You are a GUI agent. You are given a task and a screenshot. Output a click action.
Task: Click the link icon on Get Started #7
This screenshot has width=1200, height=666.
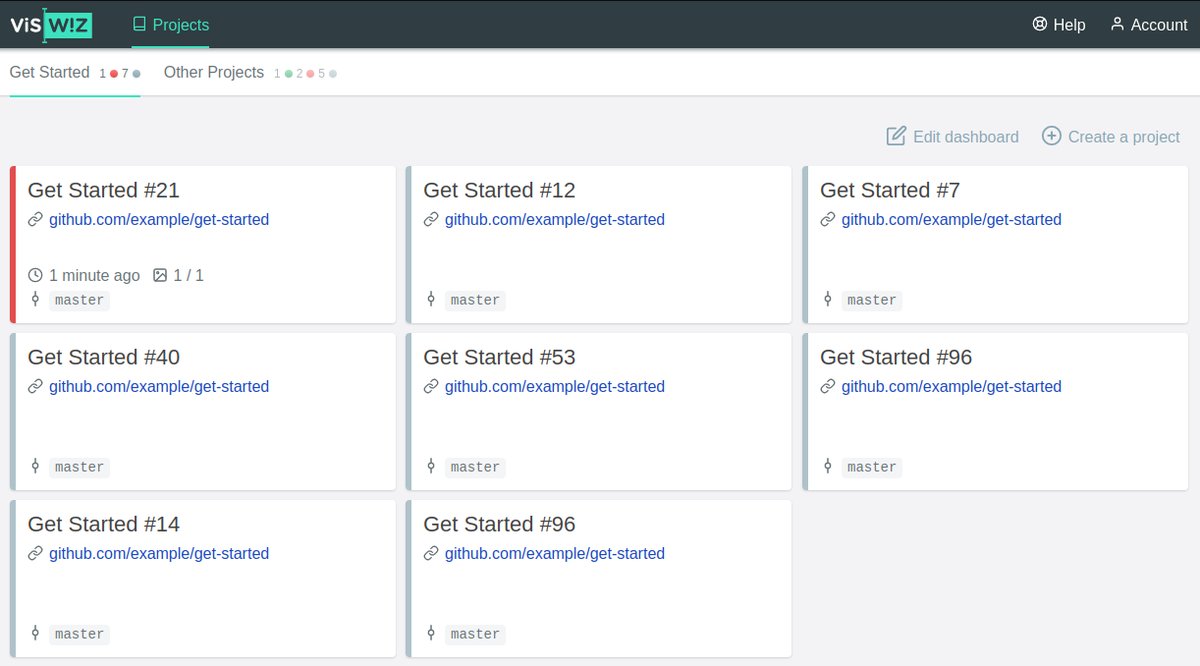coord(828,220)
